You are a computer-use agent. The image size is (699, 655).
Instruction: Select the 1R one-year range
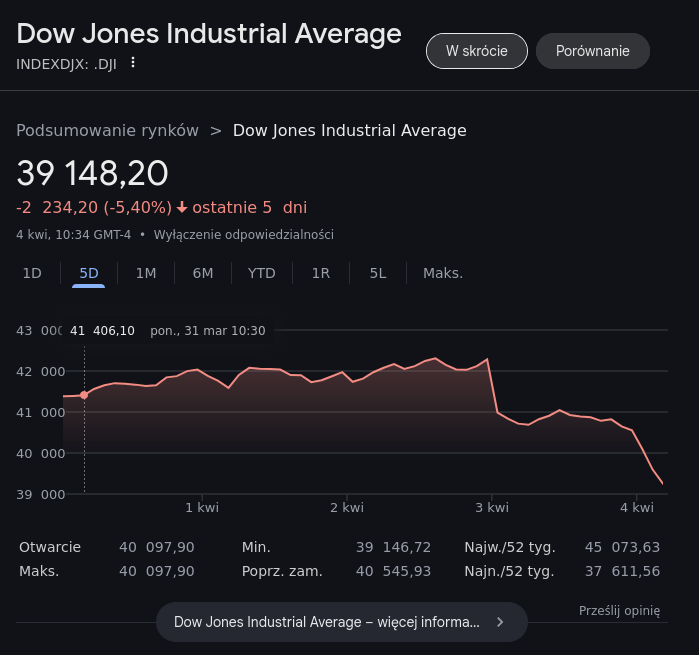[x=320, y=273]
